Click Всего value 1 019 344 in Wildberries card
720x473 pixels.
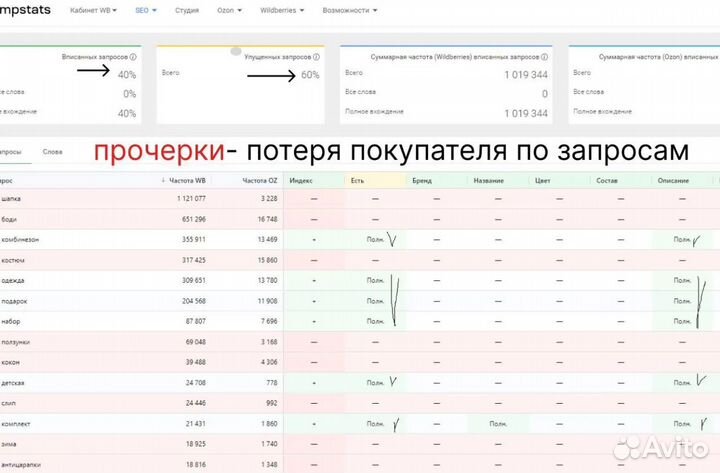tap(526, 74)
